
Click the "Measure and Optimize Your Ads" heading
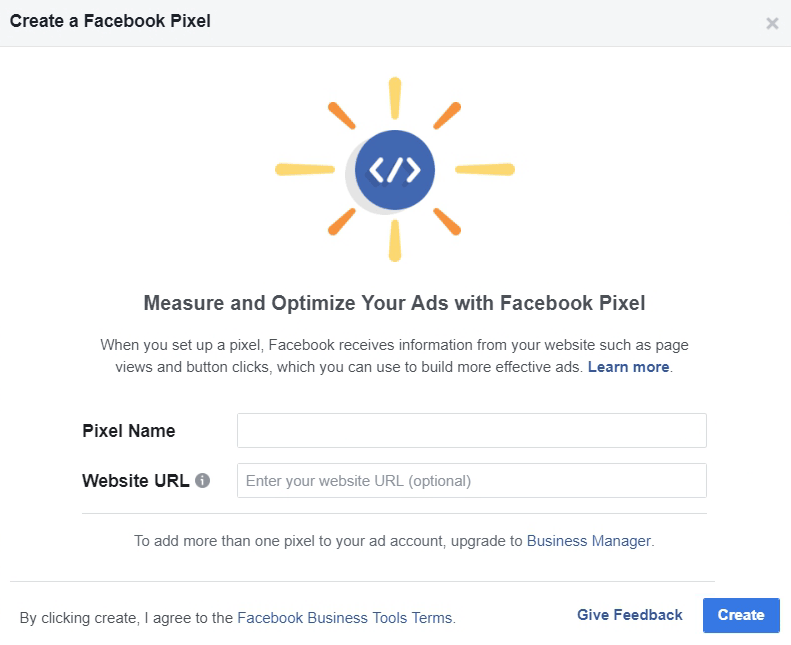[395, 303]
